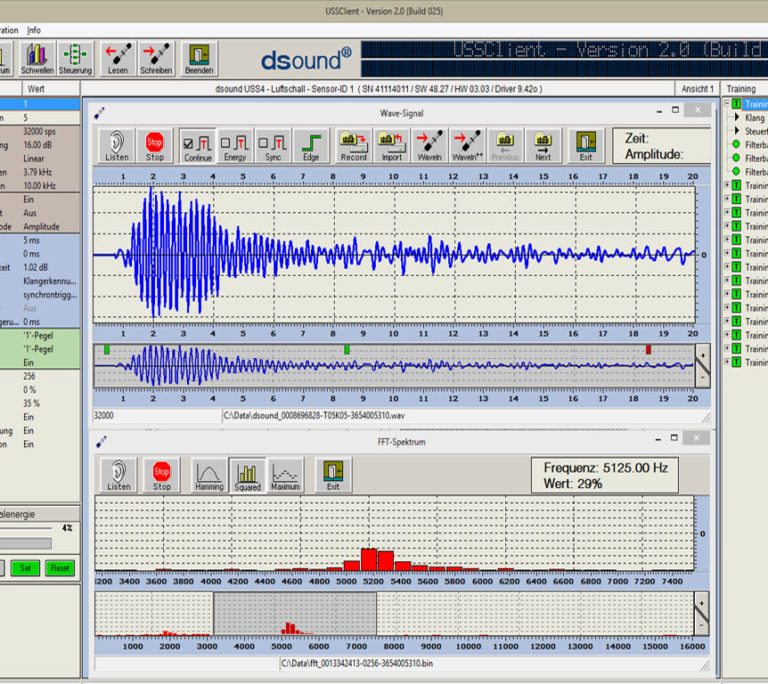Expand the Steuer... tree entry
Viewport: 768px width, 684px height.
(736, 131)
